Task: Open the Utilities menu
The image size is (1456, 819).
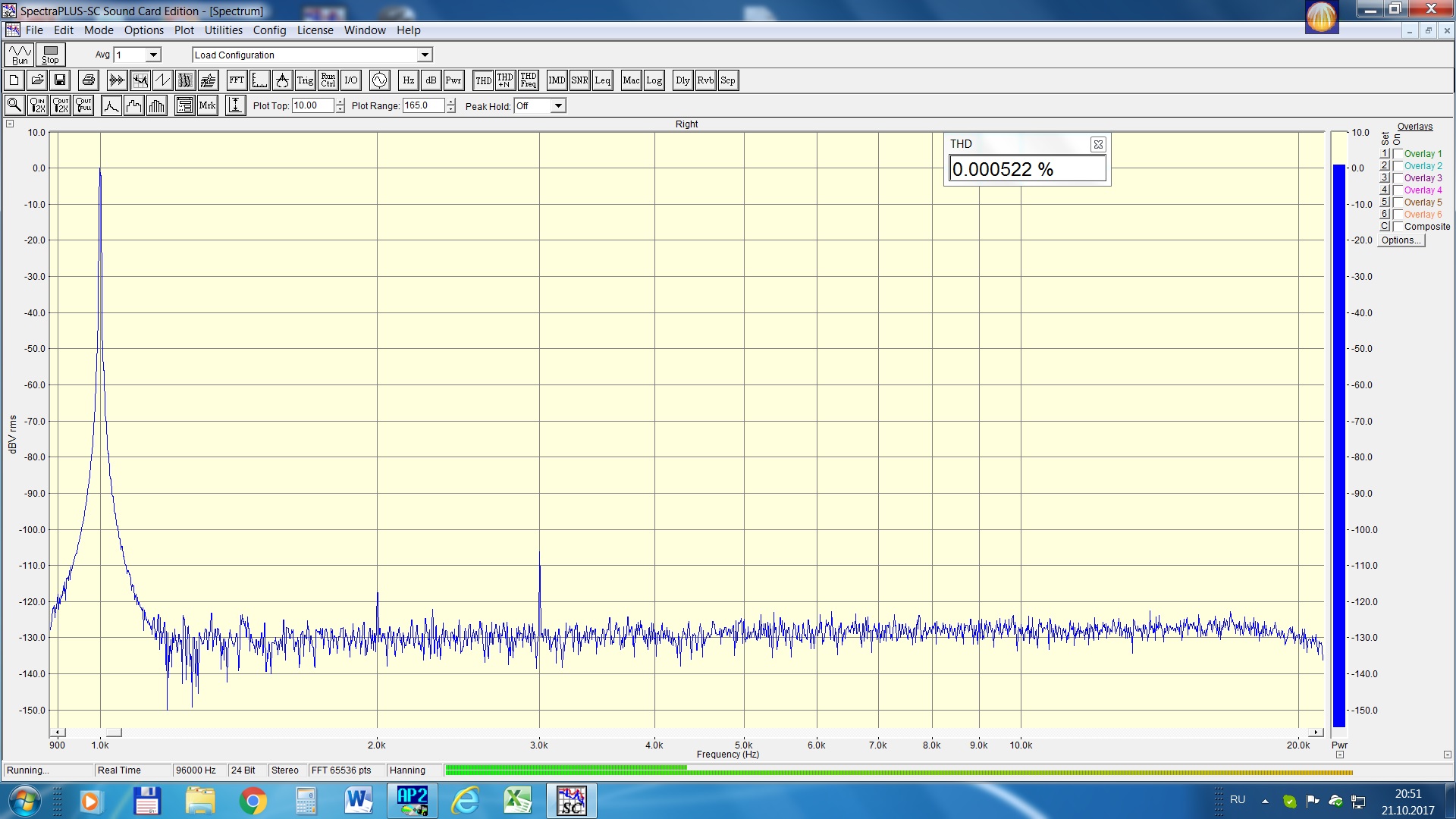Action: click(223, 30)
